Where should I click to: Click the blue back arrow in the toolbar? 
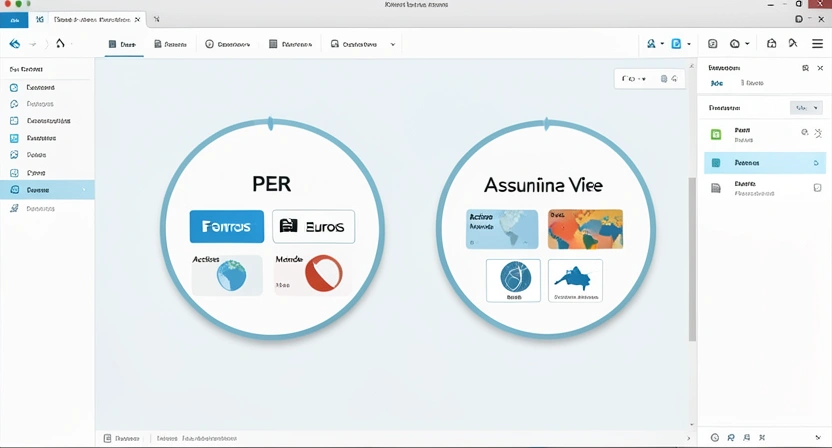pos(15,44)
